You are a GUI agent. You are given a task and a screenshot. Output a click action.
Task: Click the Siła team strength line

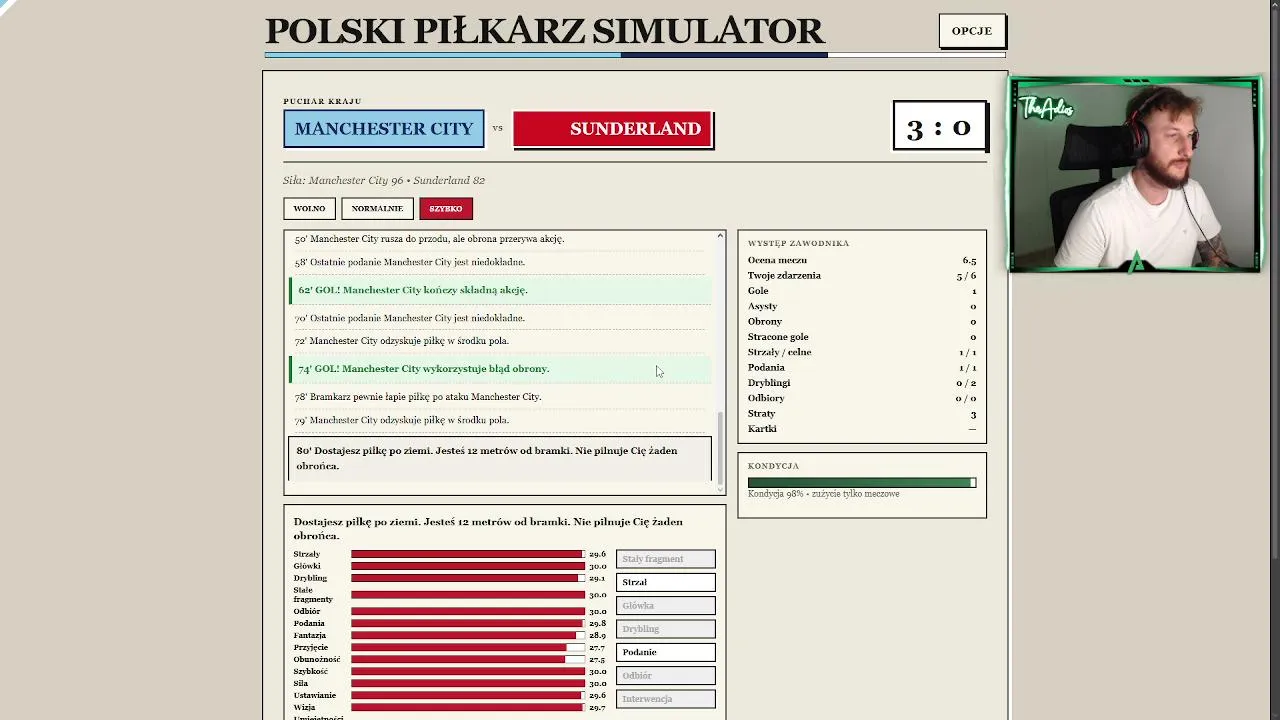tap(384, 181)
